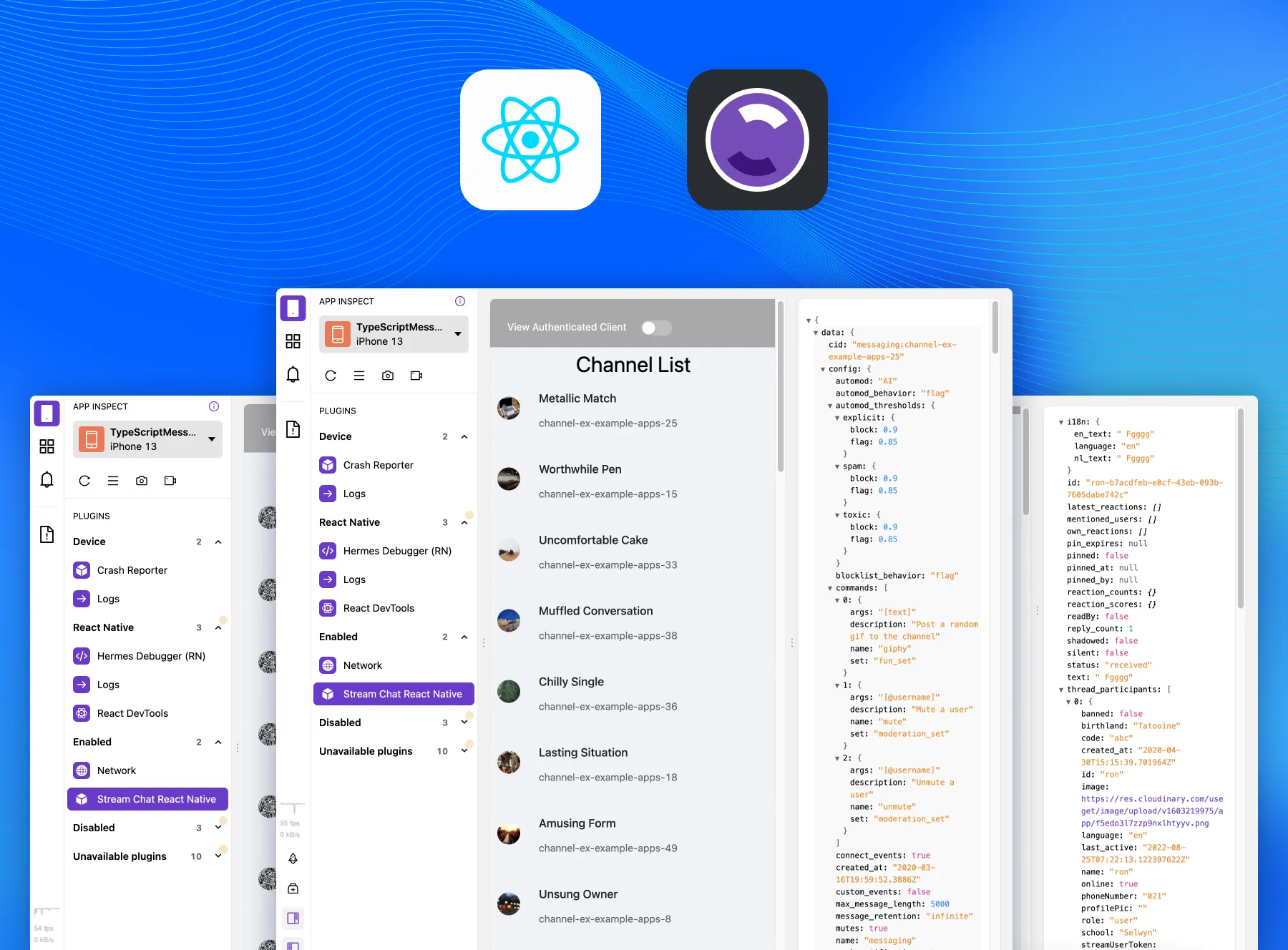Viewport: 1288px width, 950px height.
Task: Collapse the config node in the JSON tree
Action: point(824,368)
